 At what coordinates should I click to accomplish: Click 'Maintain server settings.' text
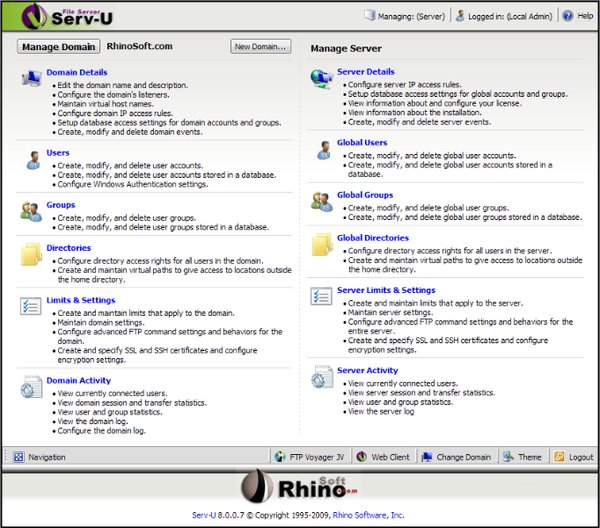click(x=390, y=312)
